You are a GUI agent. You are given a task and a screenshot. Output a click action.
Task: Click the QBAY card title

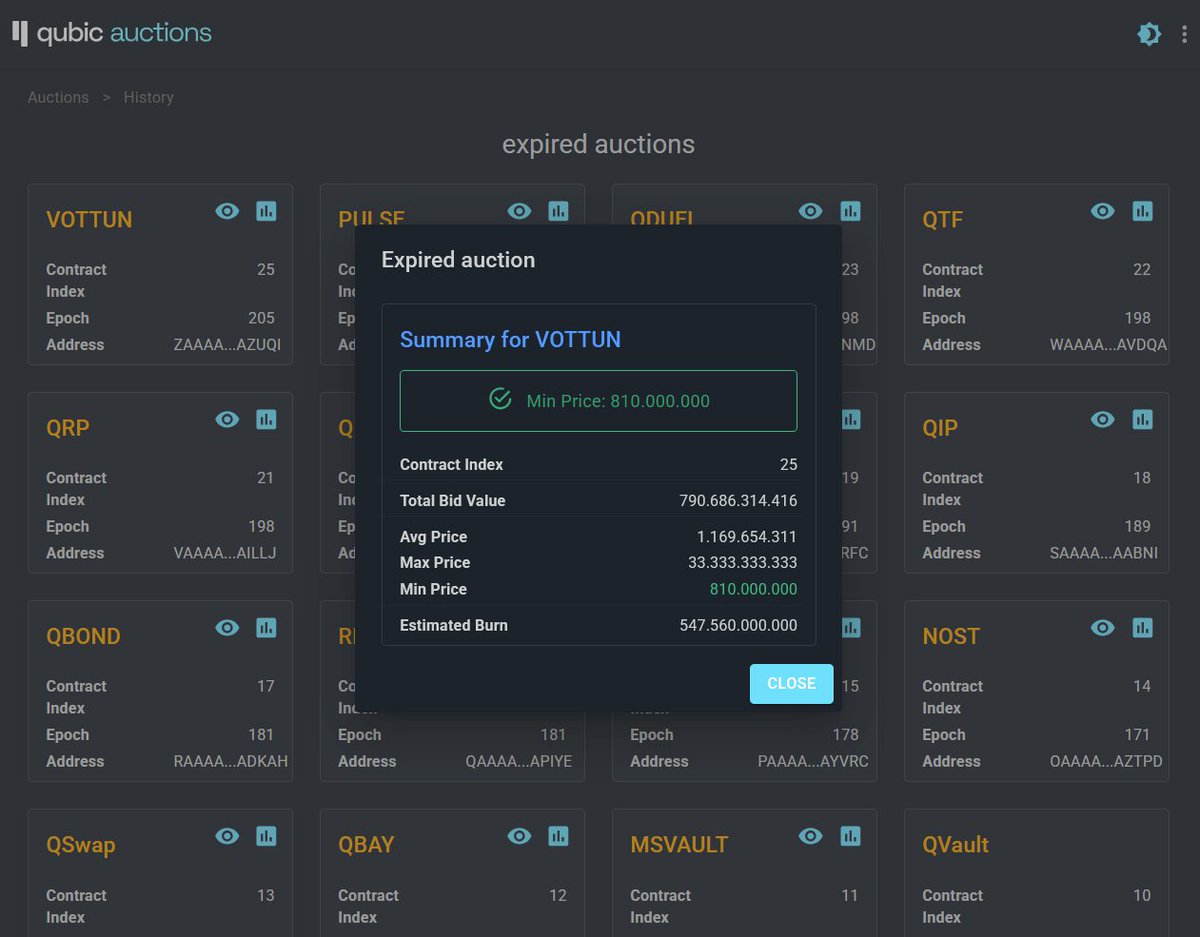[366, 845]
